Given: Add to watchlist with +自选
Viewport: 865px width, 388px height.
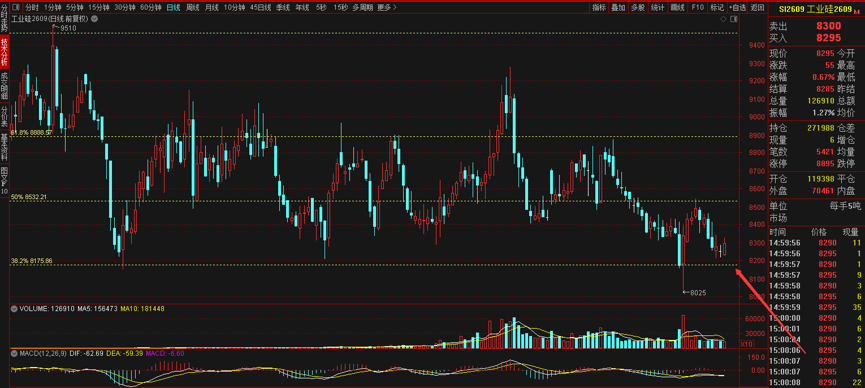Looking at the screenshot, I should (738, 8).
